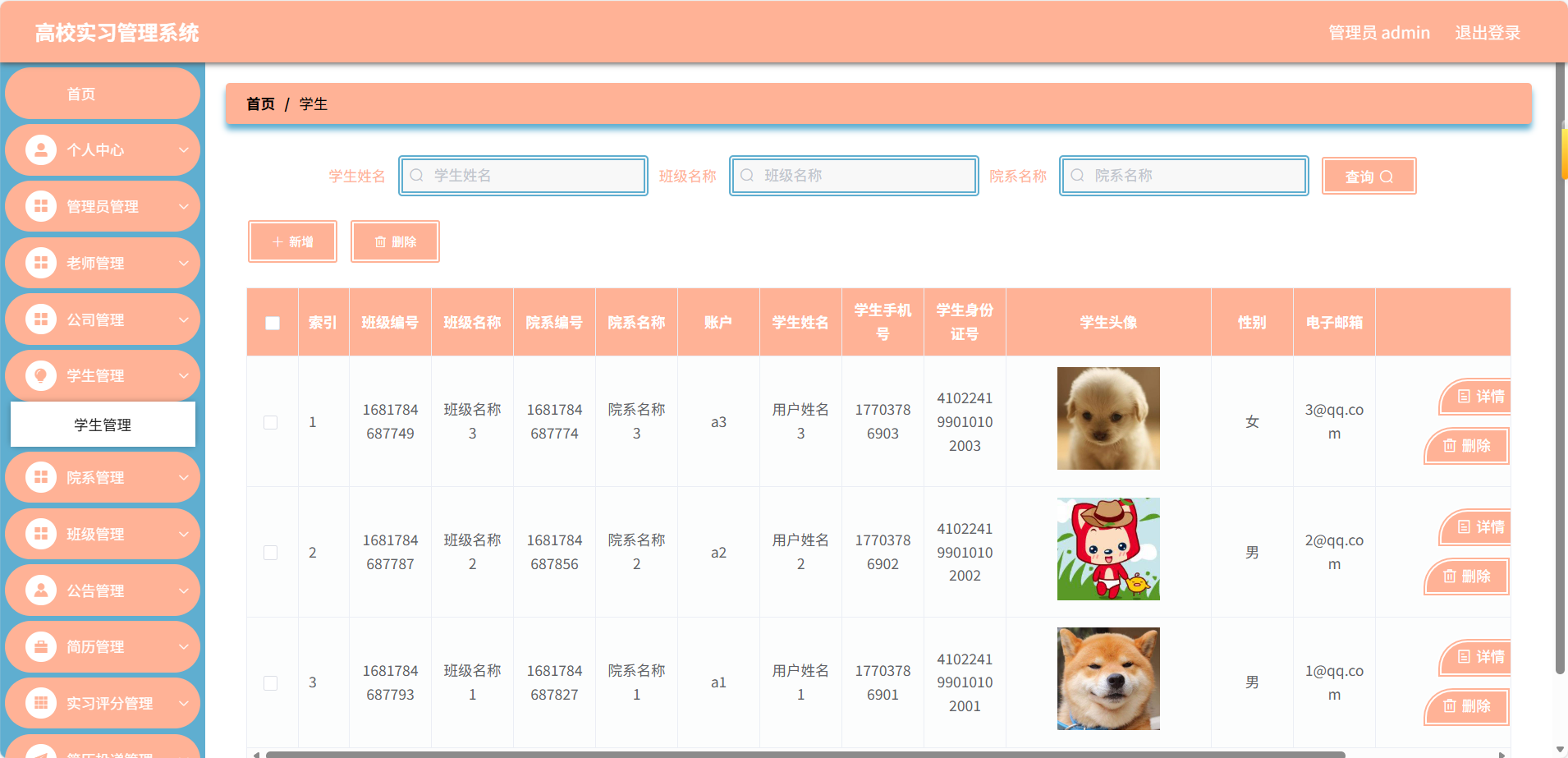Screen dimensions: 1568x758
Task: Click the 管理员管理 grid icon
Action: [40, 206]
